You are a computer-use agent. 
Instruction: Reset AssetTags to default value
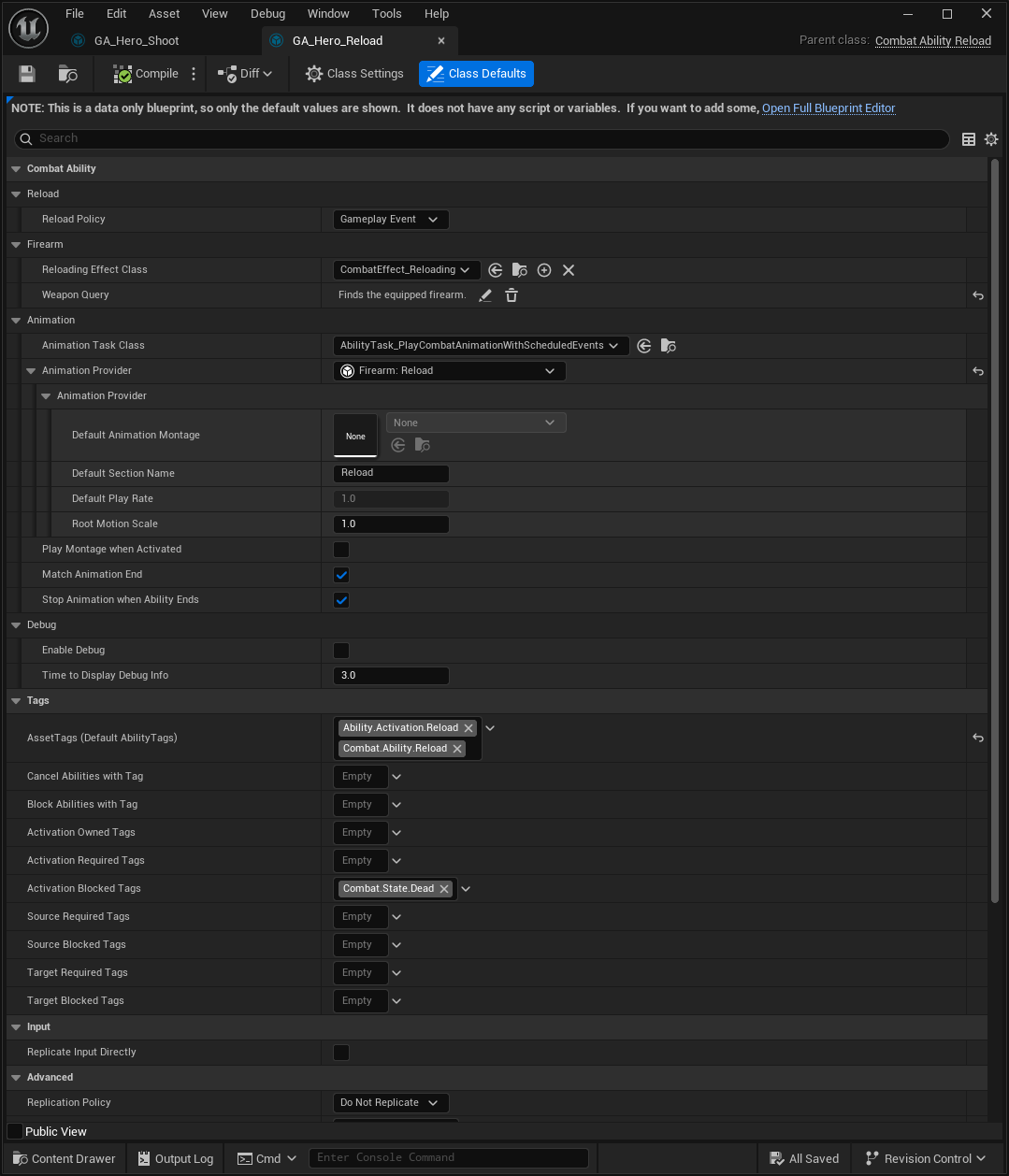coord(978,738)
